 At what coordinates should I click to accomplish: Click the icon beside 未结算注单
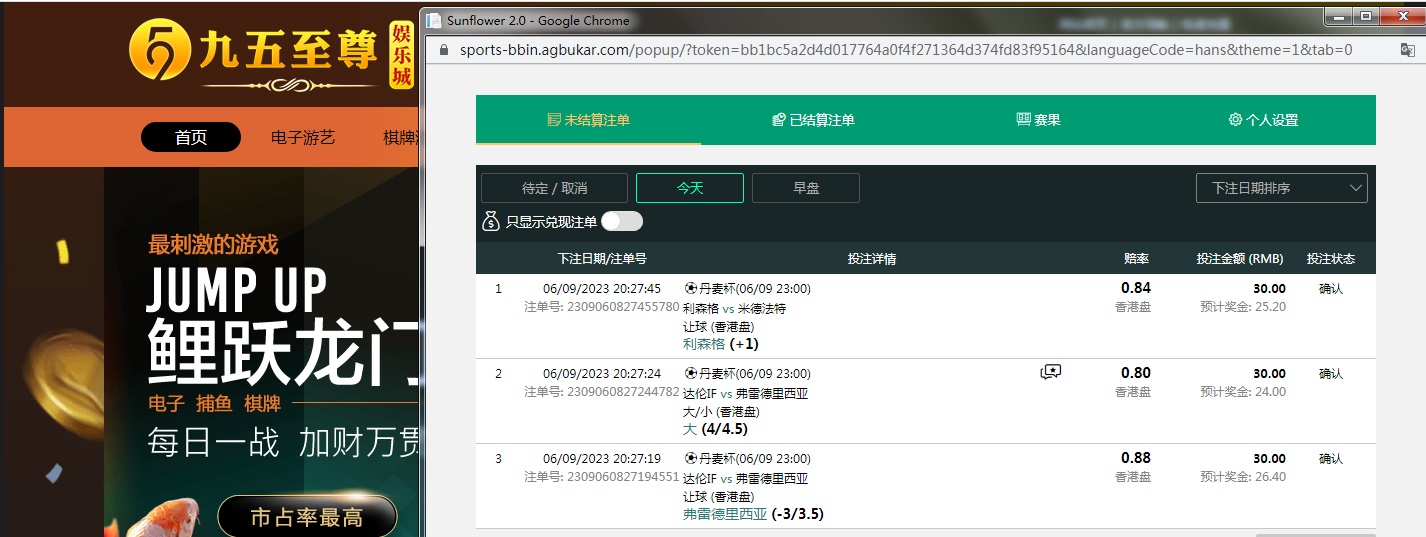[x=554, y=120]
